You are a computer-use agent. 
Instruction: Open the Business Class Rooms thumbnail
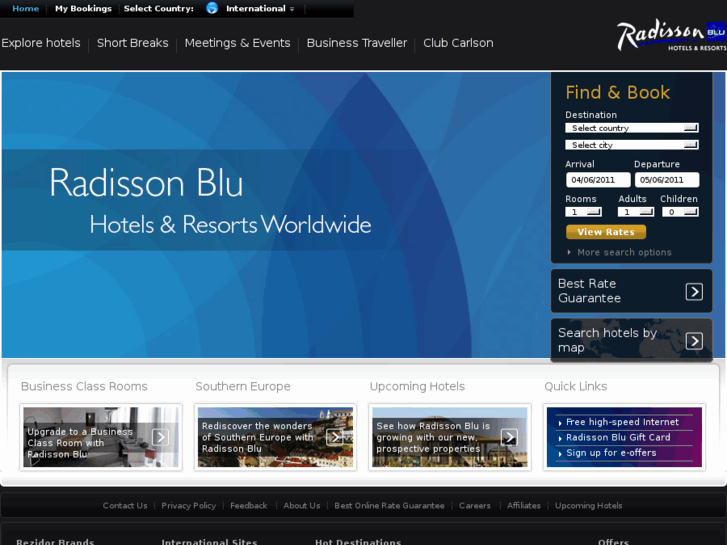[101, 437]
